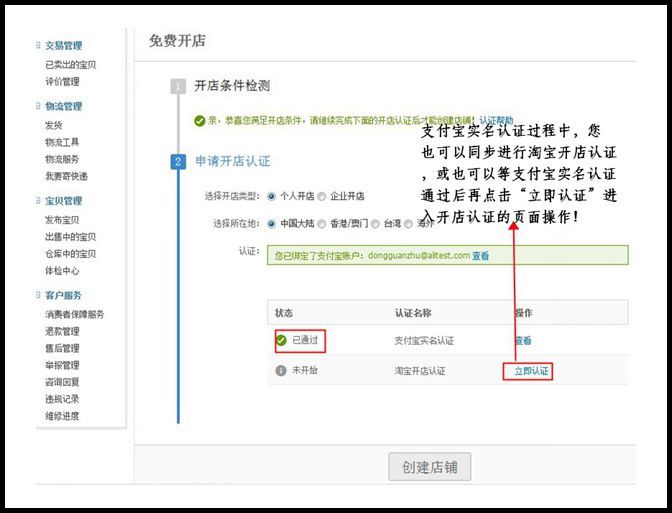
Task: Open 退款管理 from the sidebar menu
Action: tap(62, 331)
